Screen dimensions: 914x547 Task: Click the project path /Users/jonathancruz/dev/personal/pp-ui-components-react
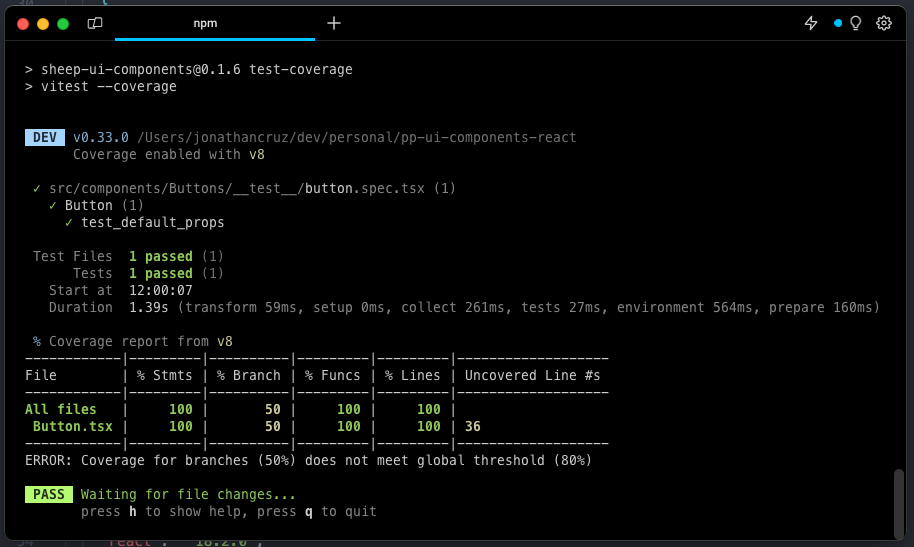click(x=357, y=138)
